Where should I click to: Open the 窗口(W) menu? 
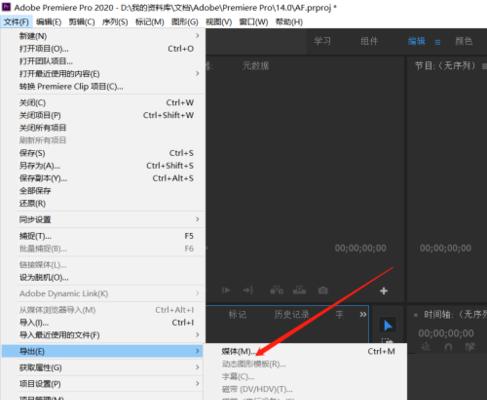coord(254,22)
